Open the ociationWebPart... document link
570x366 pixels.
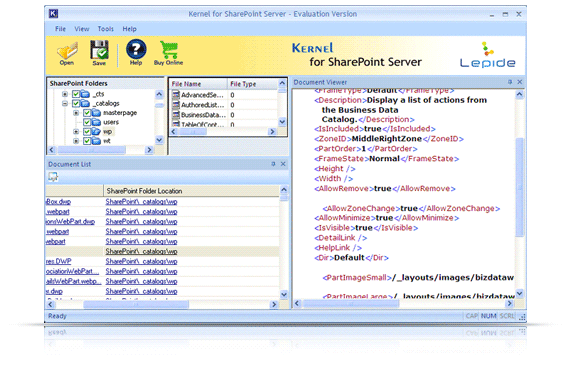pos(72,271)
